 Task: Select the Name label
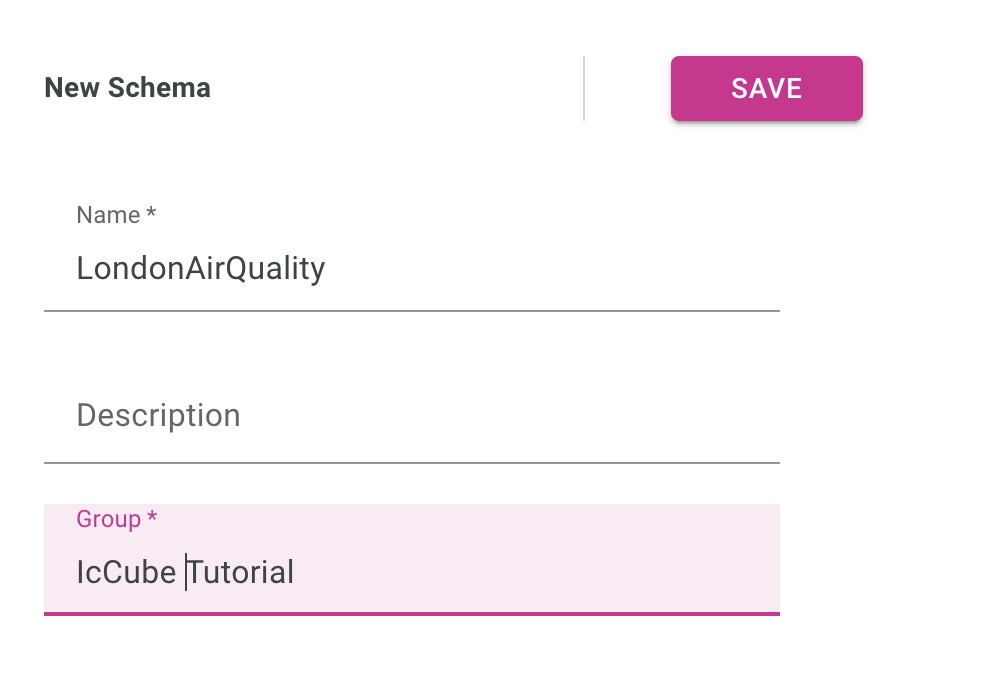coord(110,215)
